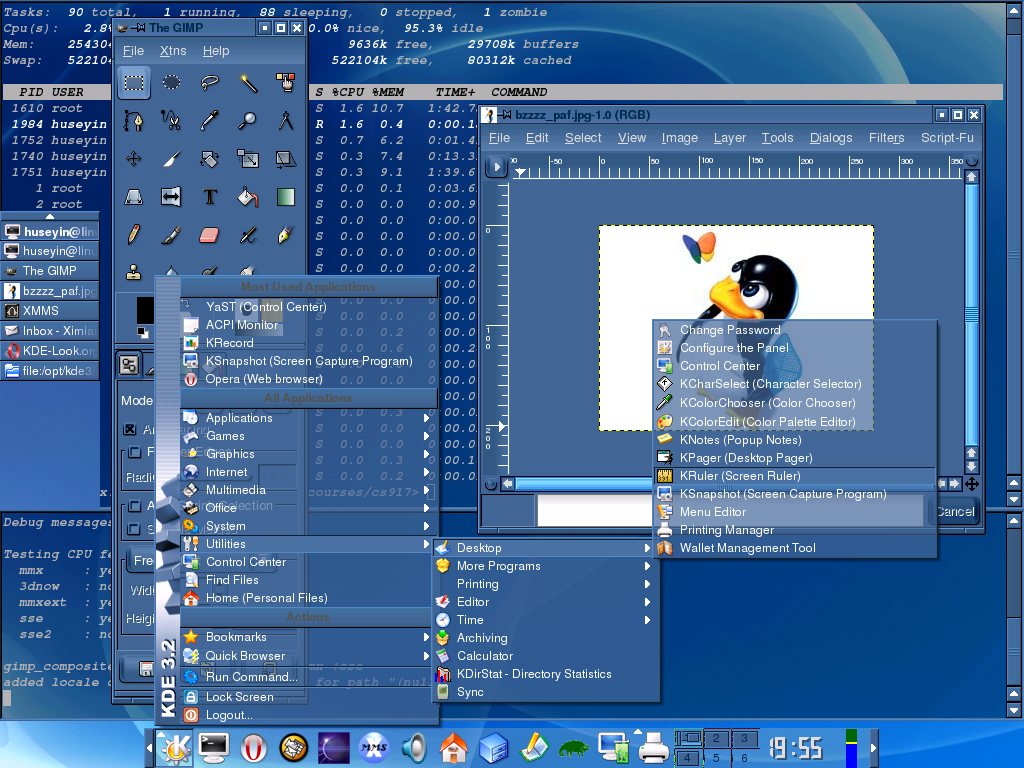
Task: Switch to XMMS in the taskbar
Action: pos(50,311)
